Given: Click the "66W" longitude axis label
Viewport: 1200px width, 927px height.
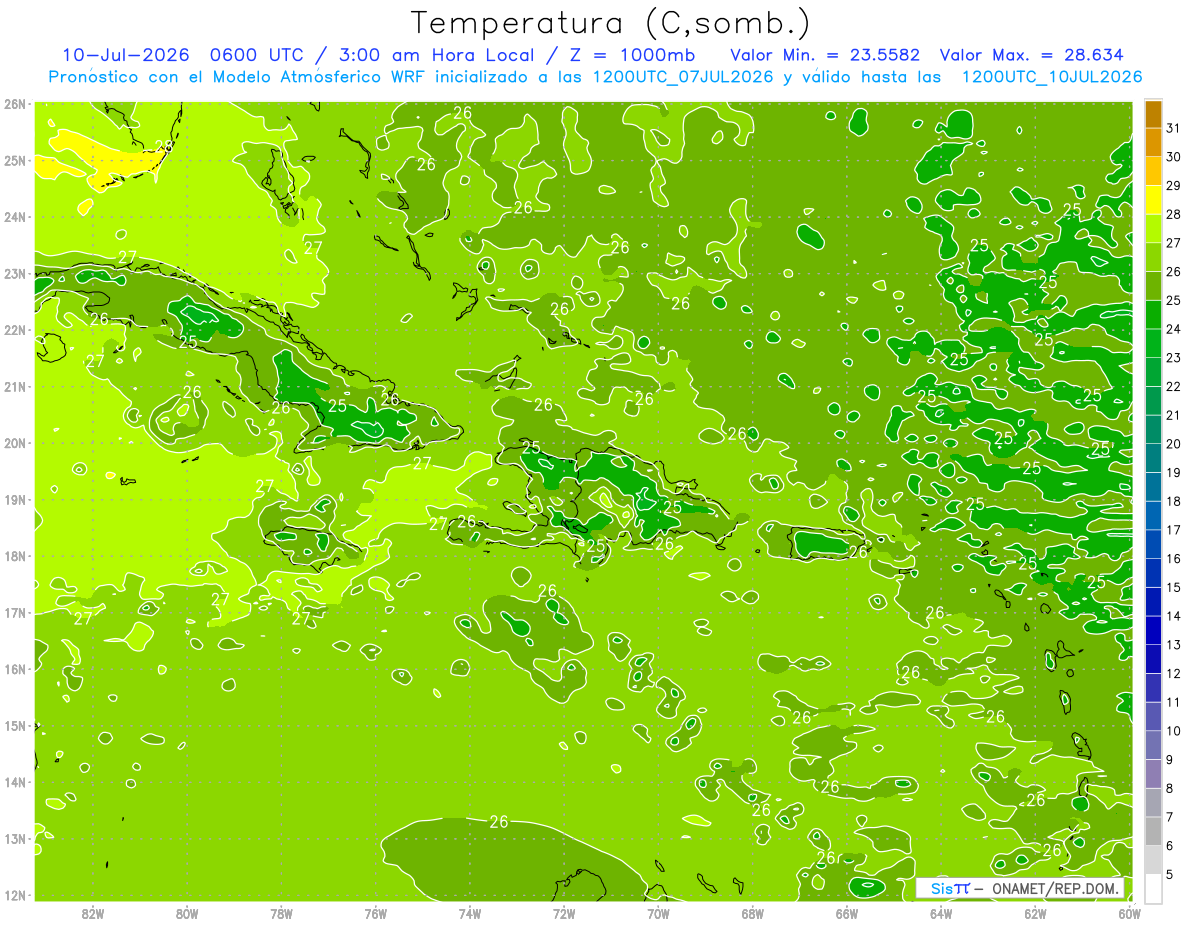Looking at the screenshot, I should coord(847,913).
